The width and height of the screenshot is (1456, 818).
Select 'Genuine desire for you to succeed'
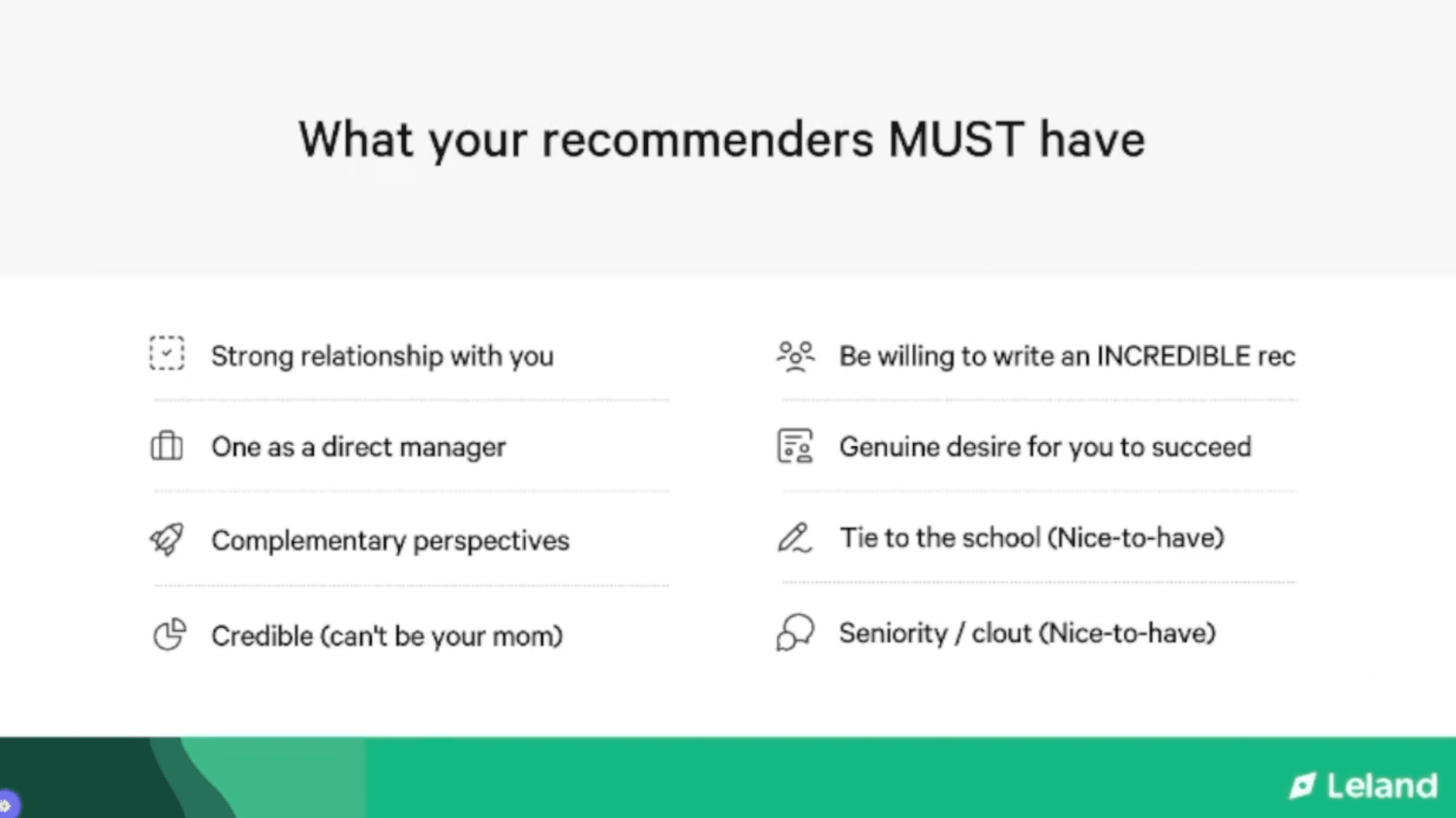1045,447
